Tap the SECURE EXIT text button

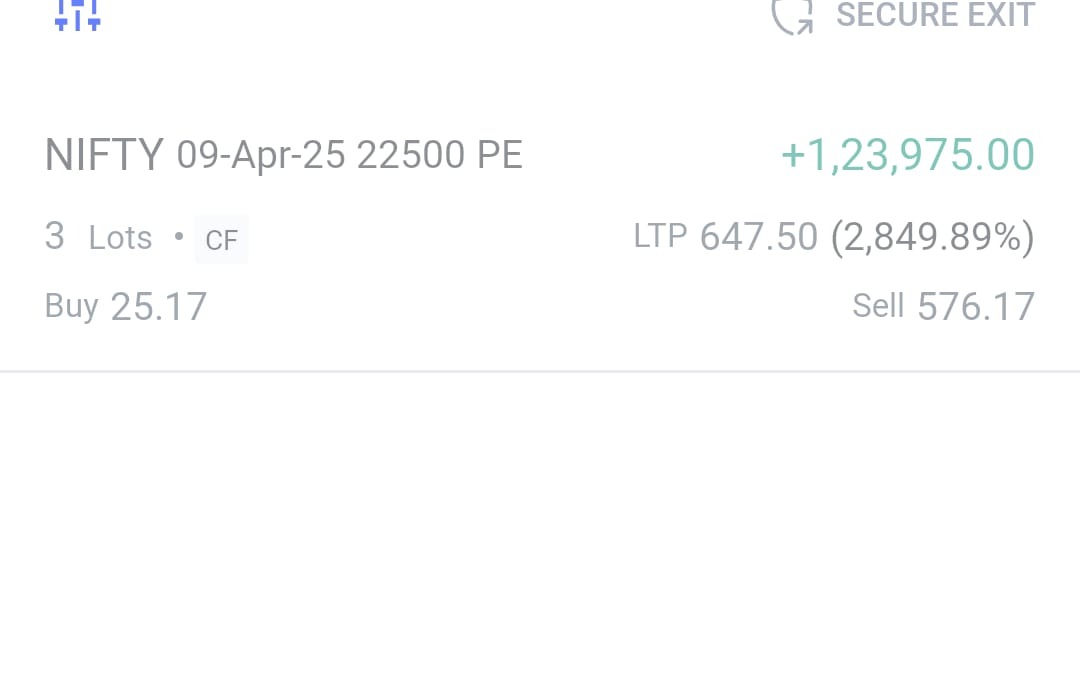tap(935, 15)
